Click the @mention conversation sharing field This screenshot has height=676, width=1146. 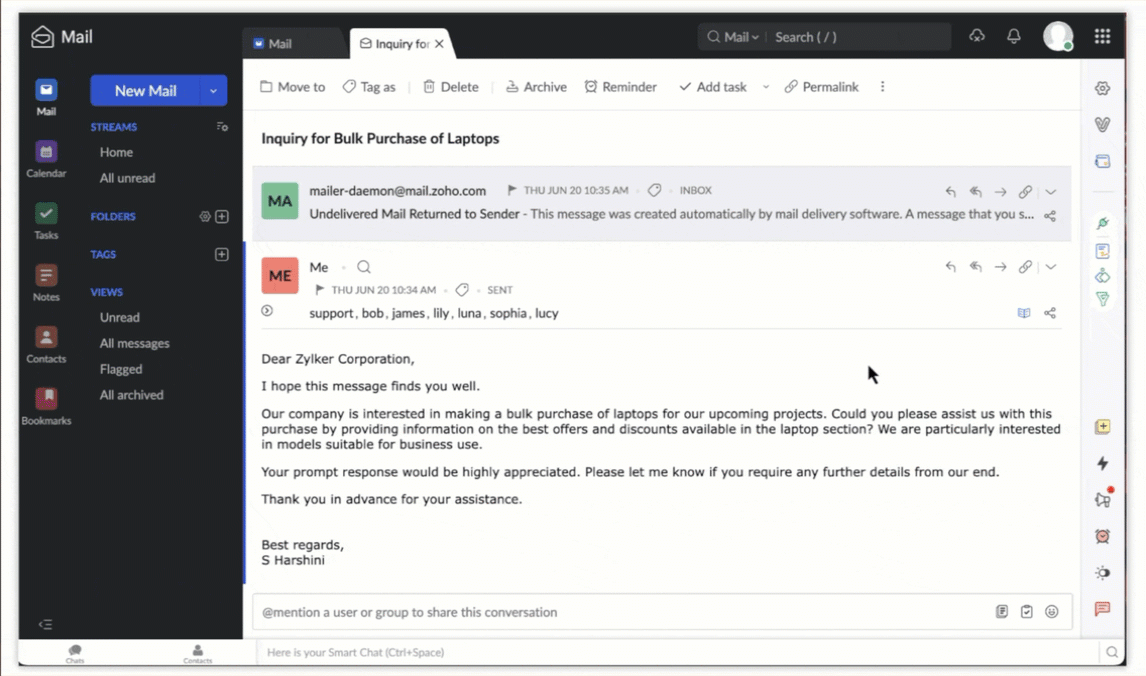(620, 612)
